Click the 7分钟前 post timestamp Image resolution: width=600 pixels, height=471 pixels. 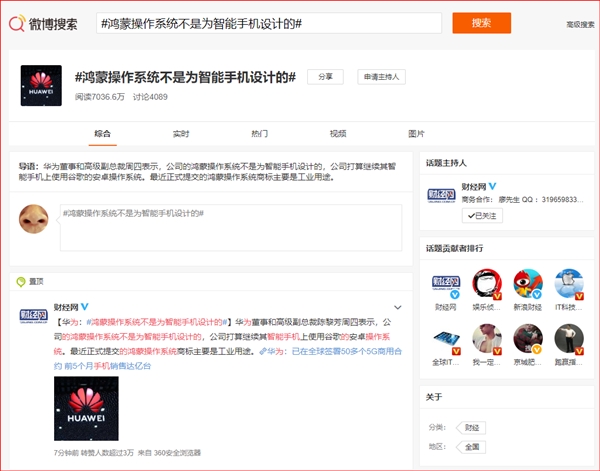[66, 453]
